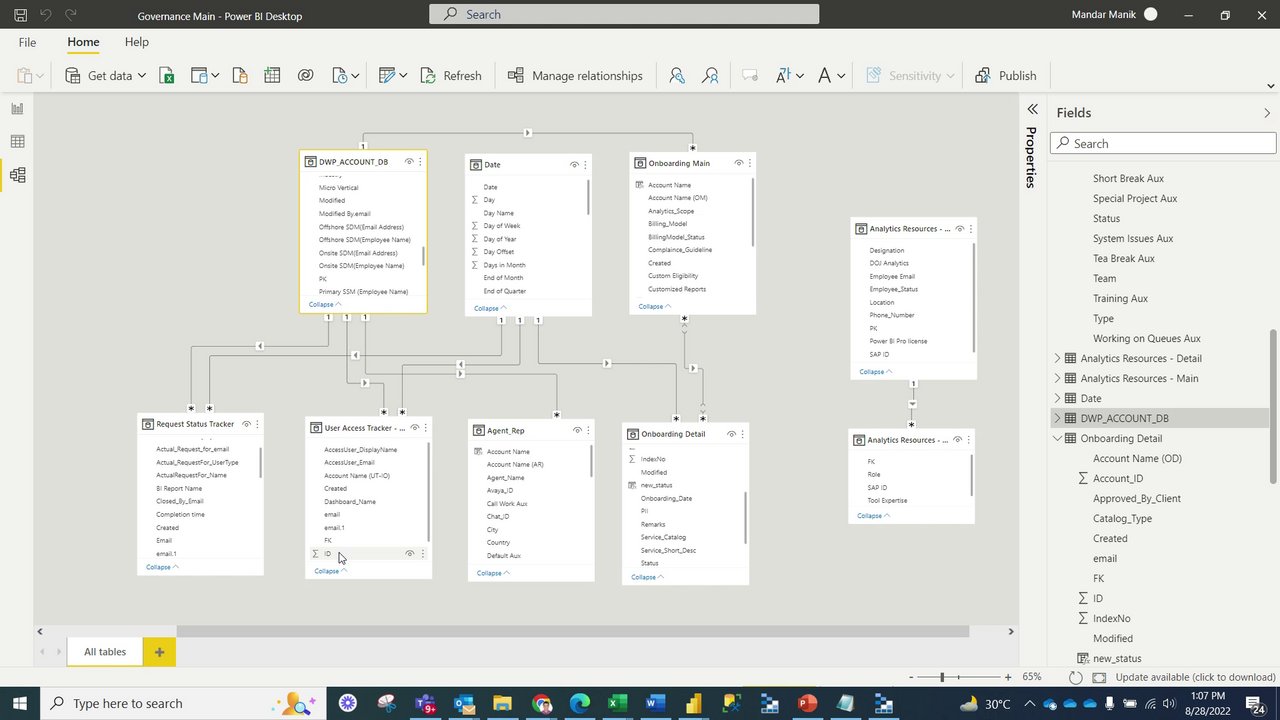Toggle visibility of User Access Tracker table
1280x720 pixels.
tap(415, 428)
